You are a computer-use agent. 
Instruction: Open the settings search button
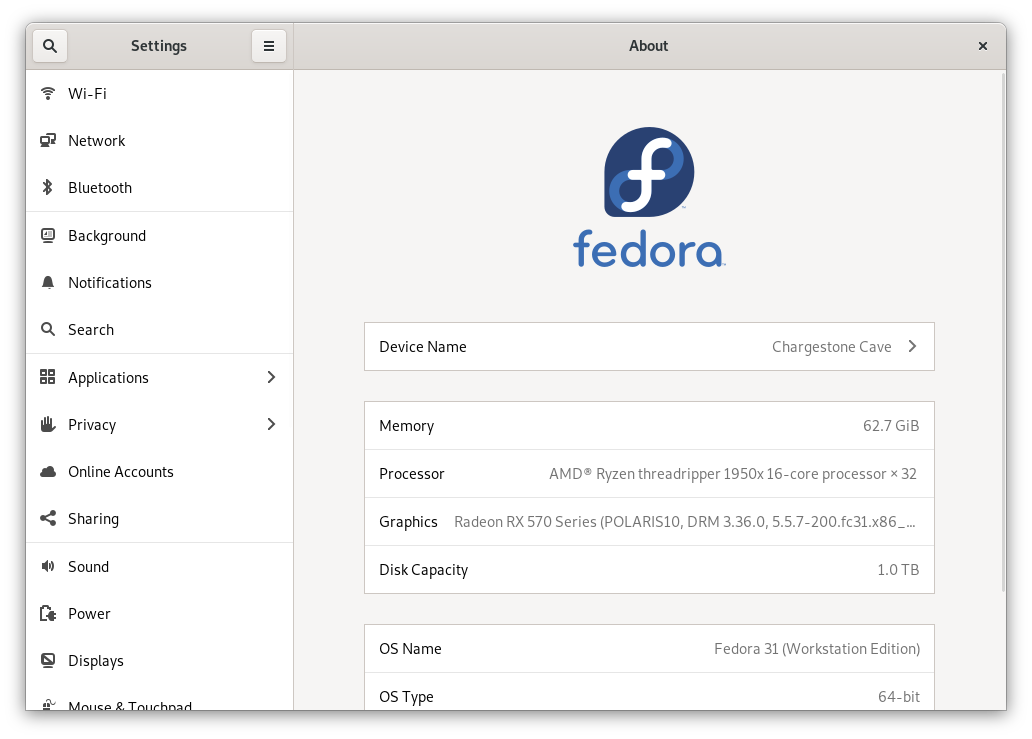(x=50, y=46)
